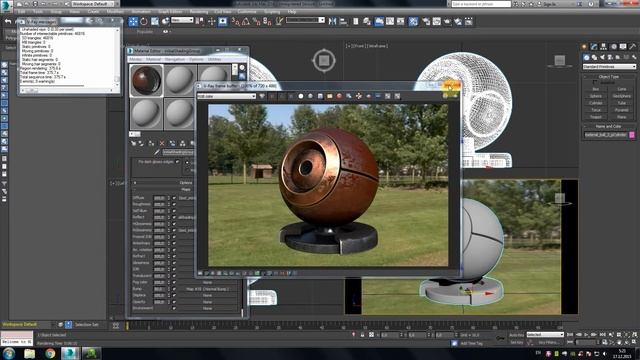The height and width of the screenshot is (360, 640).
Task: Open the Selected key filter dropdown
Action: [x=545, y=335]
